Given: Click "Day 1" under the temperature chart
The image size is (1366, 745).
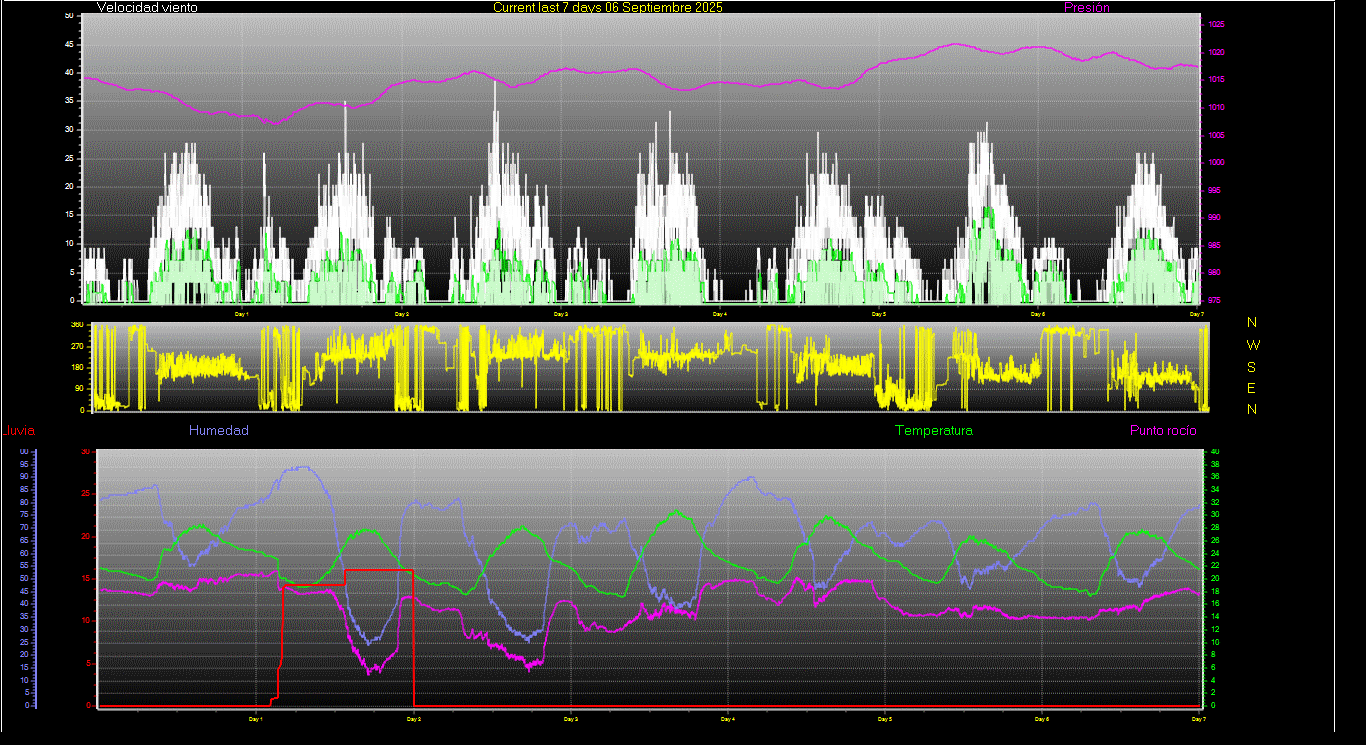Looking at the screenshot, I should [x=255, y=718].
